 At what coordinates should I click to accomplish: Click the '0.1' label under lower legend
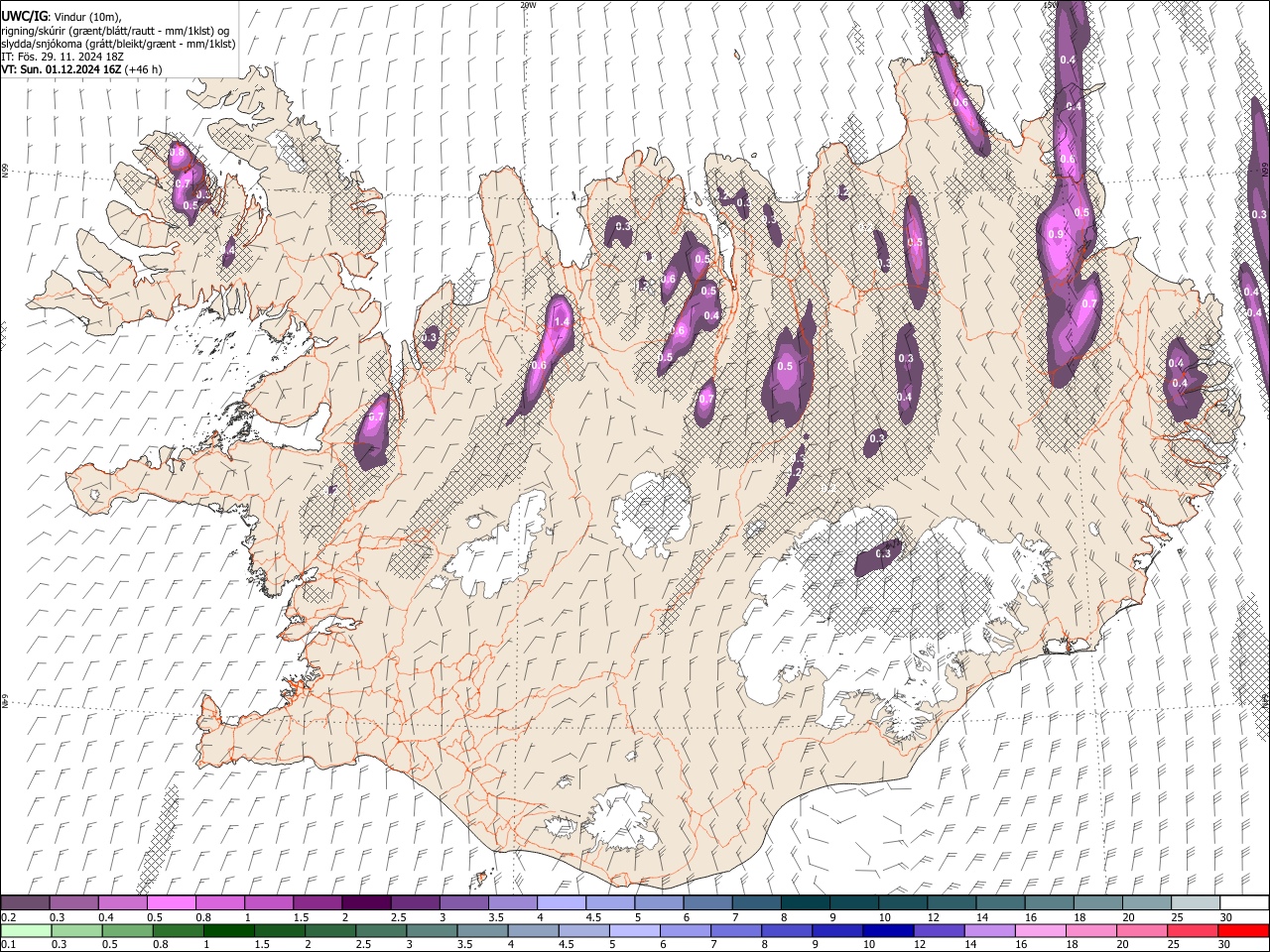point(8,945)
